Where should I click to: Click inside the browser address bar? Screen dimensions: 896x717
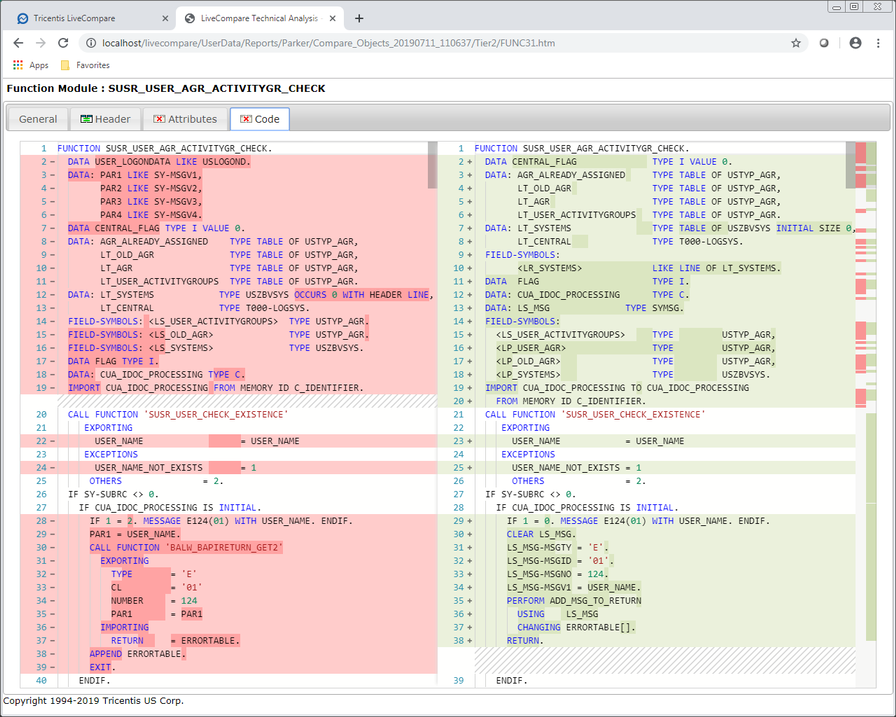tap(400, 43)
